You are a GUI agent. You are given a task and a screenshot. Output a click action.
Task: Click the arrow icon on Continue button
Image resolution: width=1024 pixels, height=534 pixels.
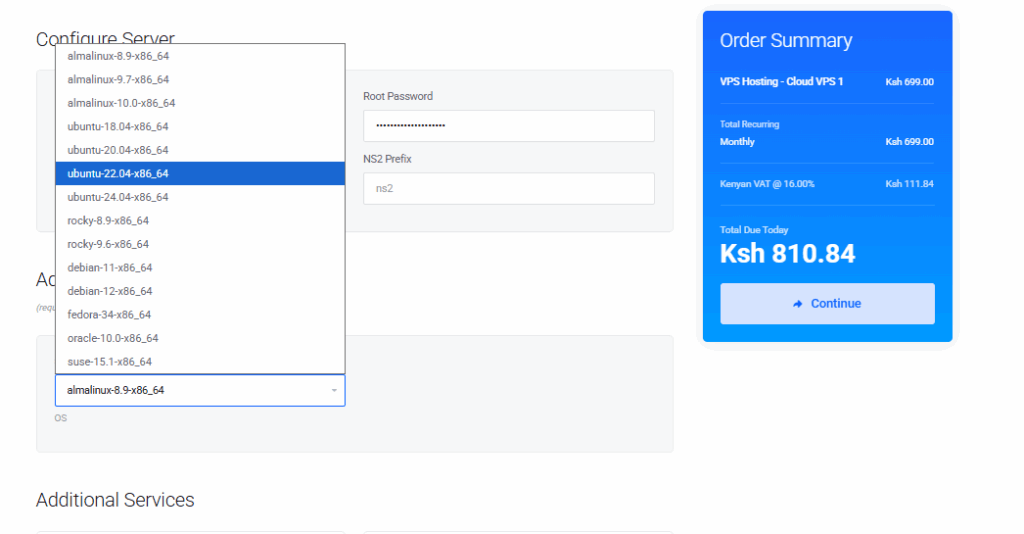(x=798, y=304)
